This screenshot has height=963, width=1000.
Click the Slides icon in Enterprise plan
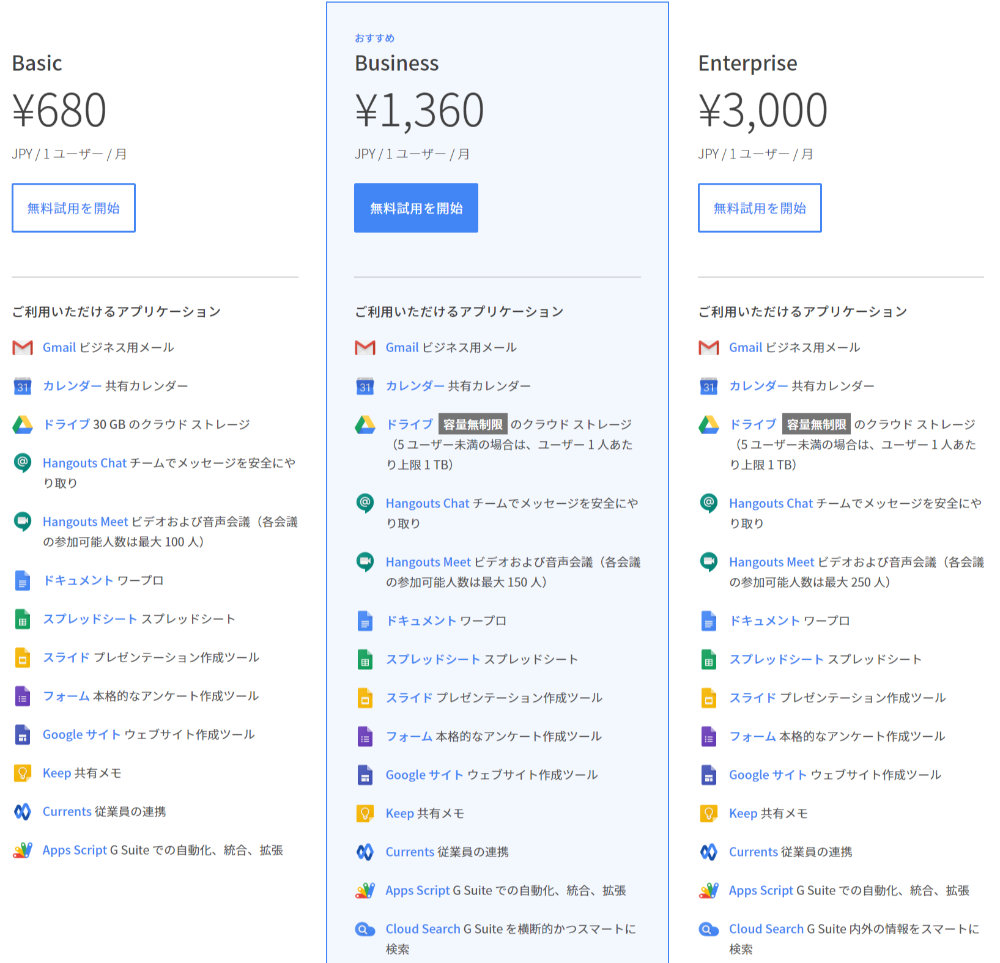709,698
